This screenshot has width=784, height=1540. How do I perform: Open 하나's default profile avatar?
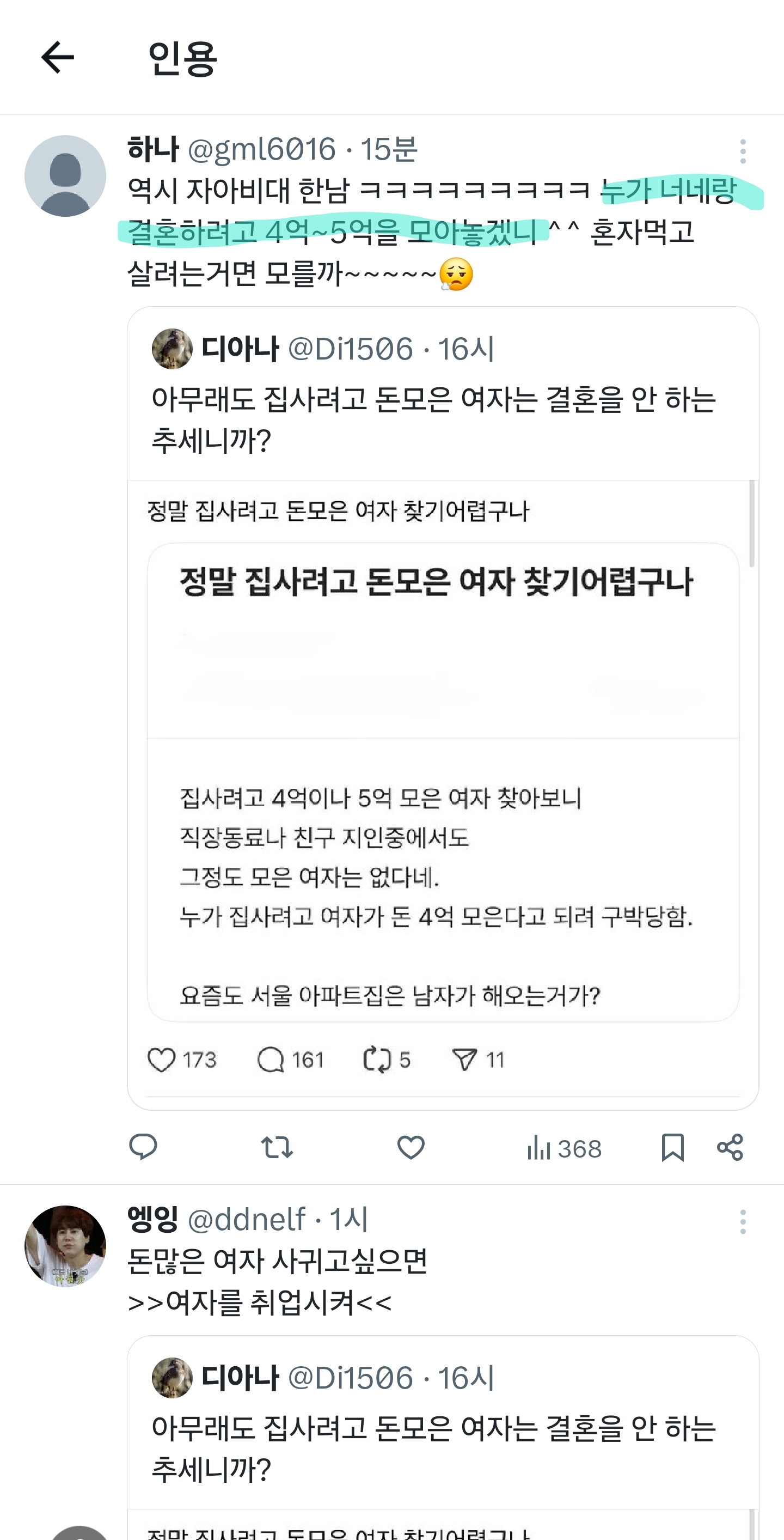pos(65,176)
